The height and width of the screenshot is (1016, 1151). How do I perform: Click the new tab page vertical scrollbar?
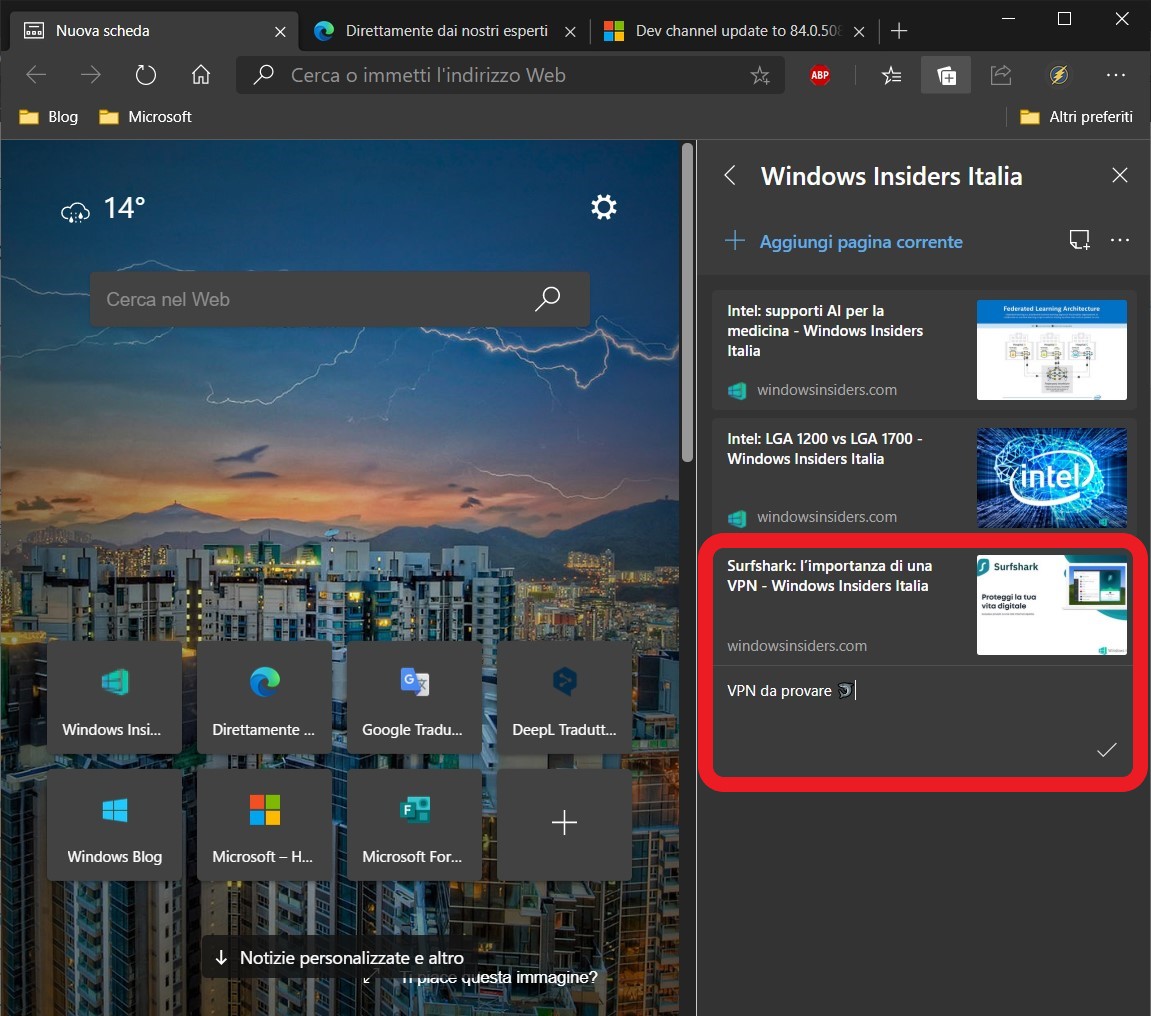(687, 302)
